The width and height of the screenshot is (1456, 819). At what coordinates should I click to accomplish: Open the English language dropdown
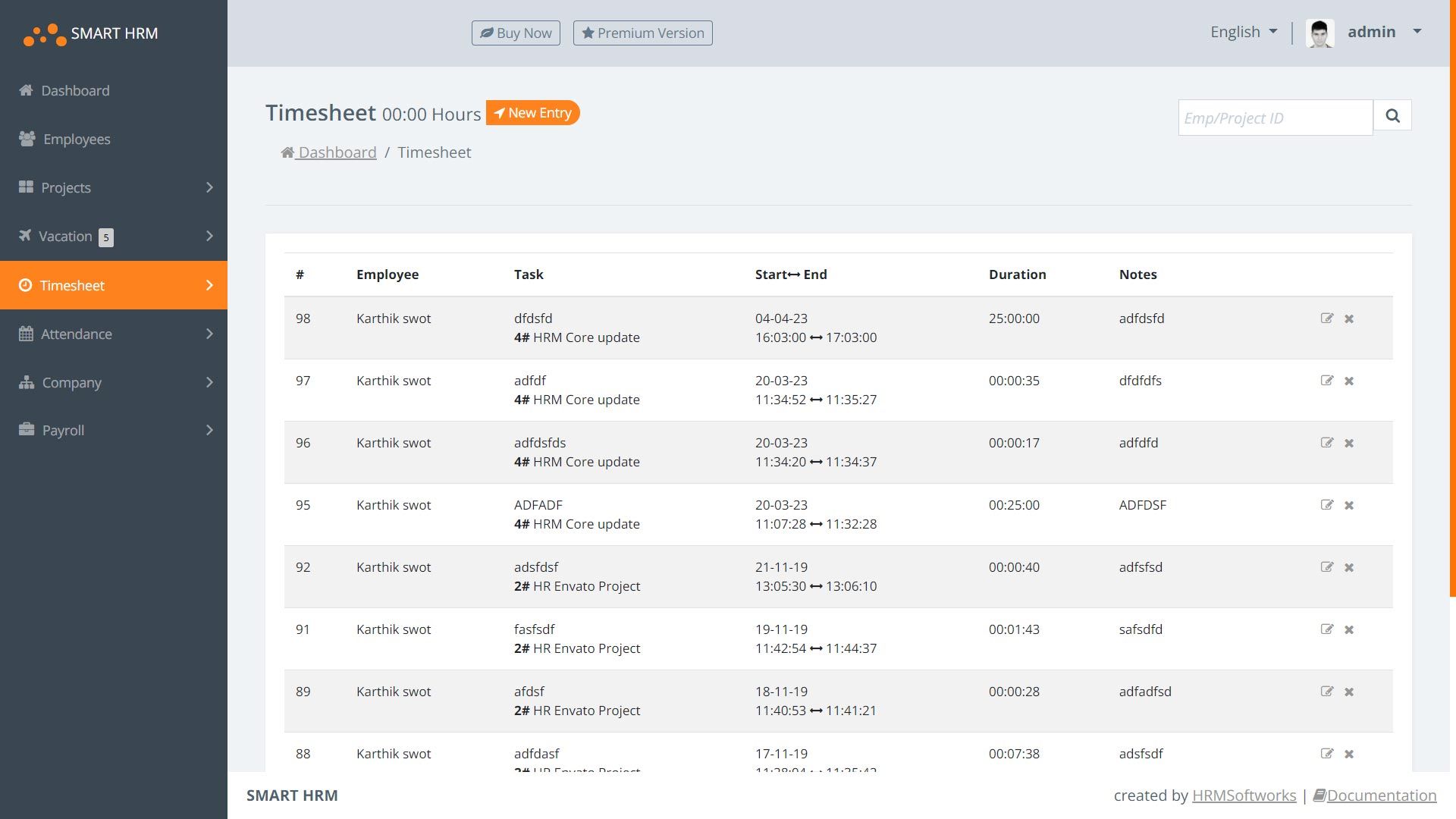1244,32
